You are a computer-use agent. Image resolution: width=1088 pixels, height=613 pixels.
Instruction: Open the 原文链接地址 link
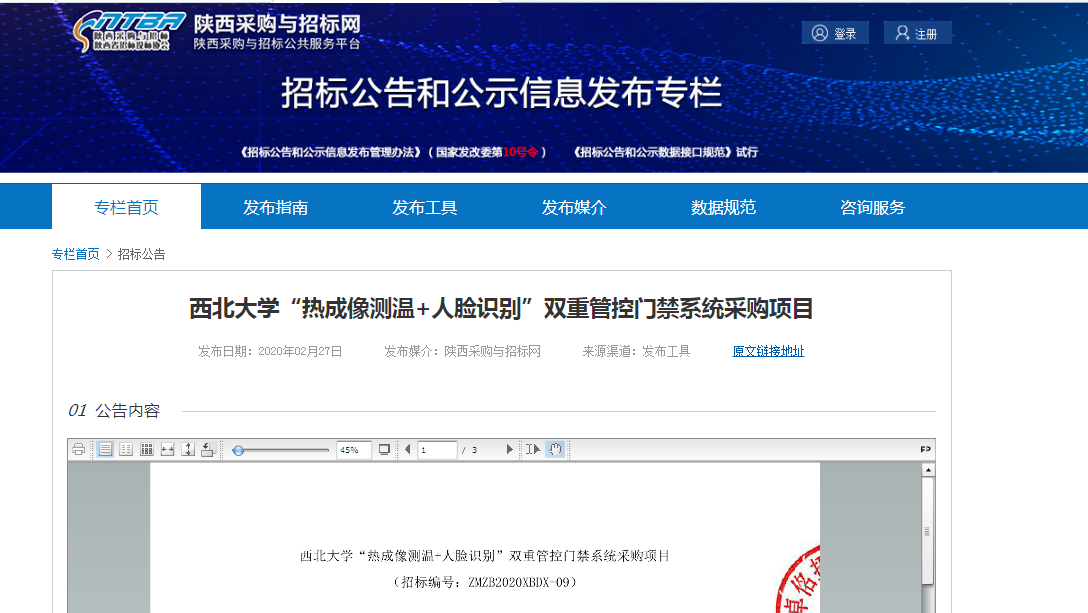point(768,351)
